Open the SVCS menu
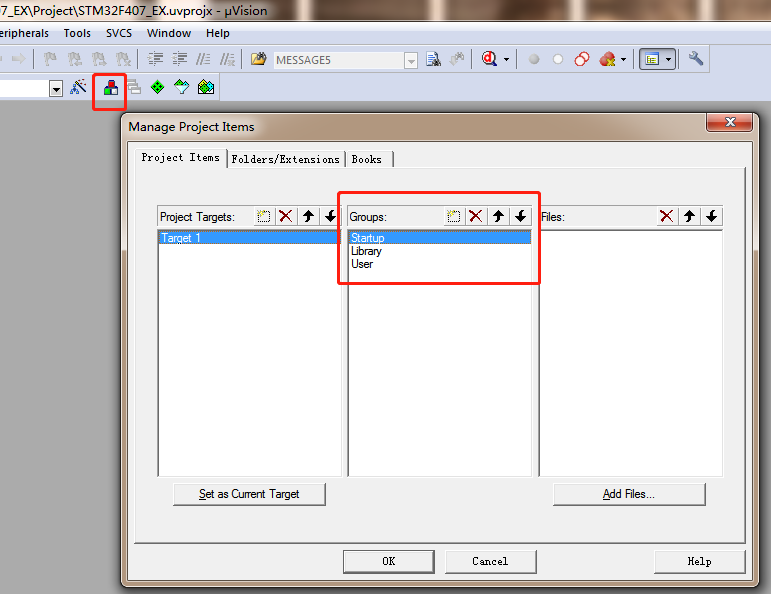Image resolution: width=771 pixels, height=594 pixels. 119,33
